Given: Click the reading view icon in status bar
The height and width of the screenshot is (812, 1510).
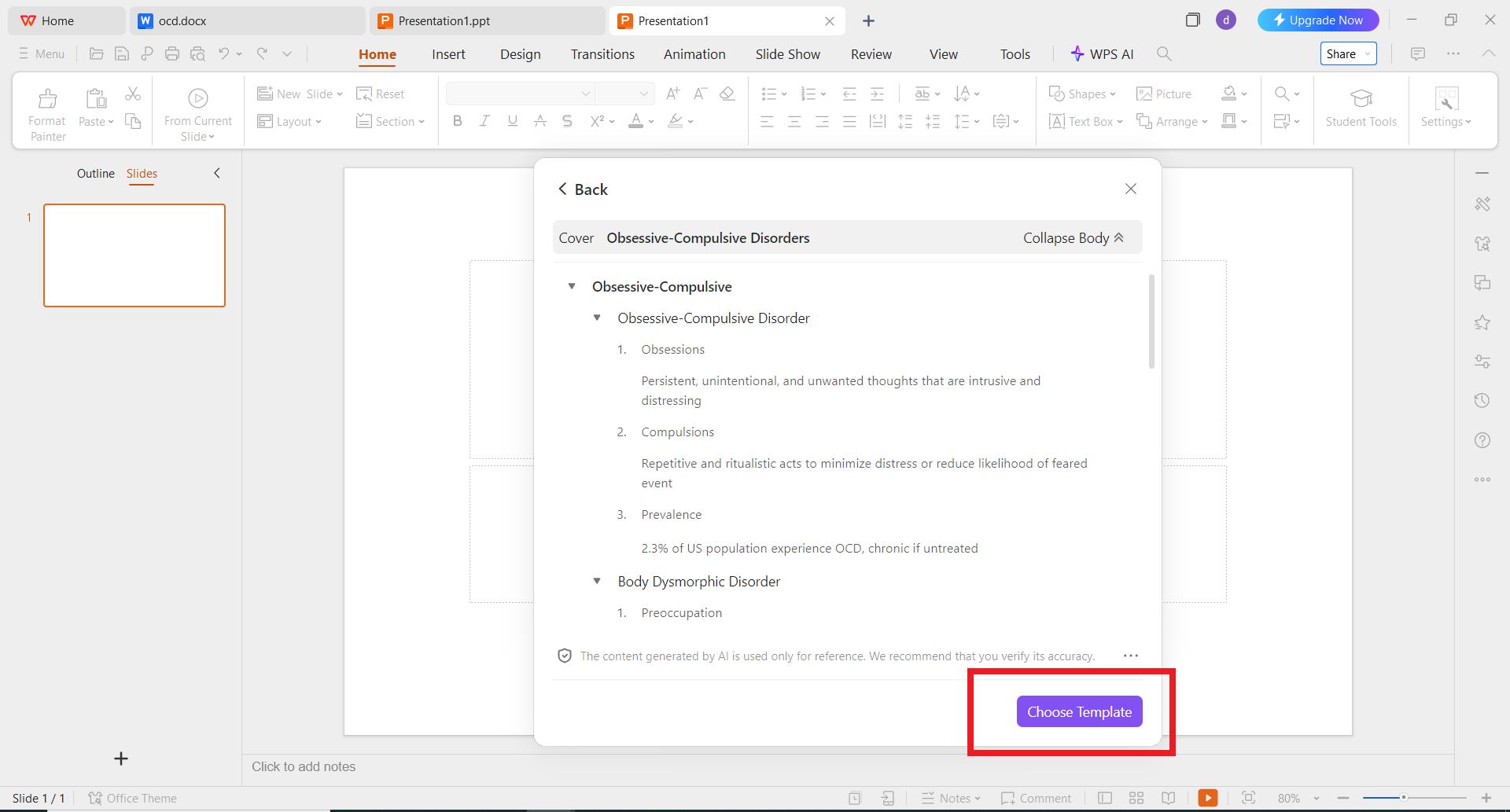Looking at the screenshot, I should (1169, 798).
